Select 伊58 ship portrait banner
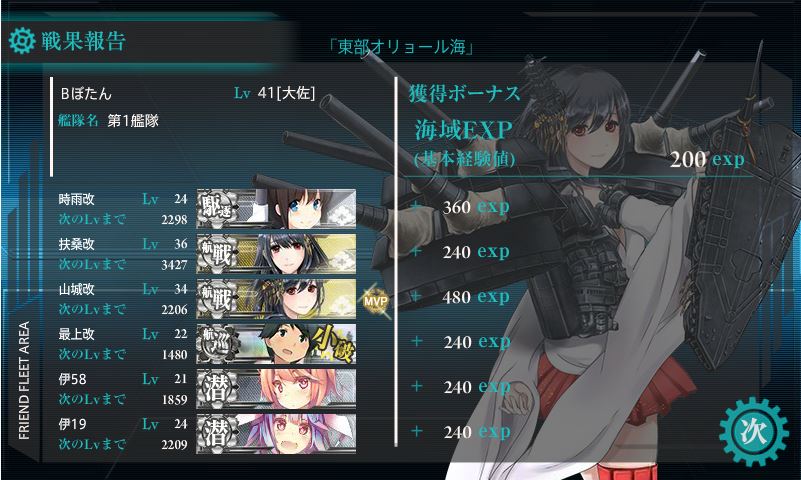The height and width of the screenshot is (480, 801). [276, 388]
